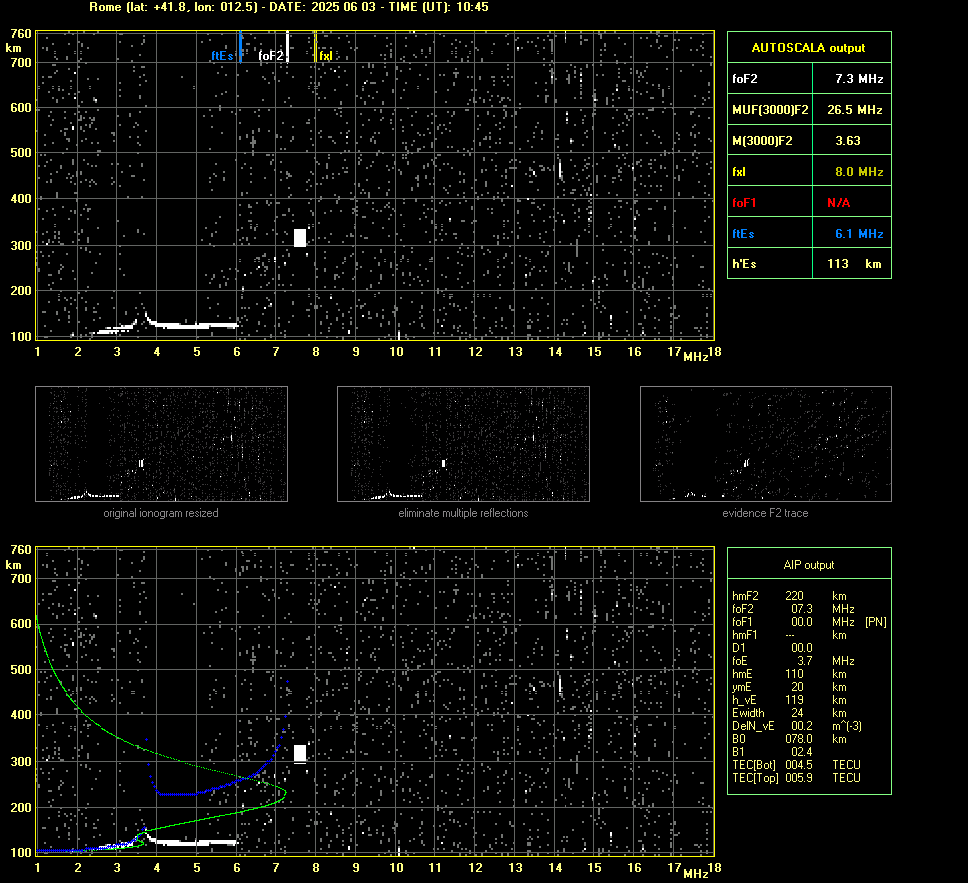Click the 'MHz' axis label under top ionogram
The width and height of the screenshot is (968, 883).
(696, 357)
